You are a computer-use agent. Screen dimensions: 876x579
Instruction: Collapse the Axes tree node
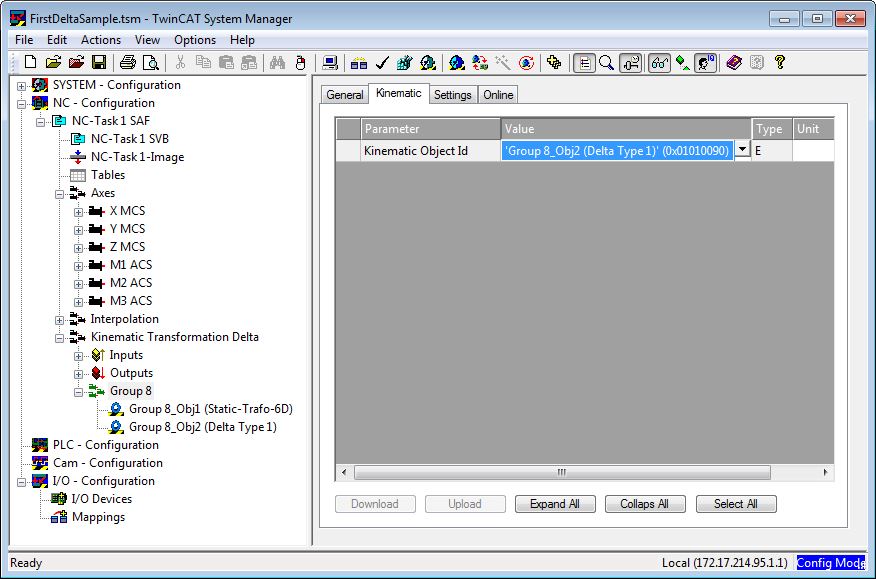click(x=59, y=194)
